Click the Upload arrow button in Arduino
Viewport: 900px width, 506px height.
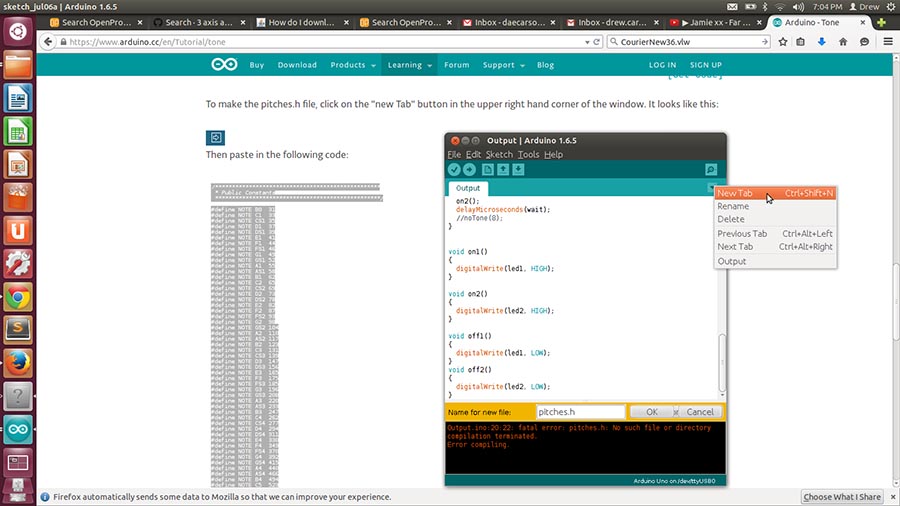point(469,169)
